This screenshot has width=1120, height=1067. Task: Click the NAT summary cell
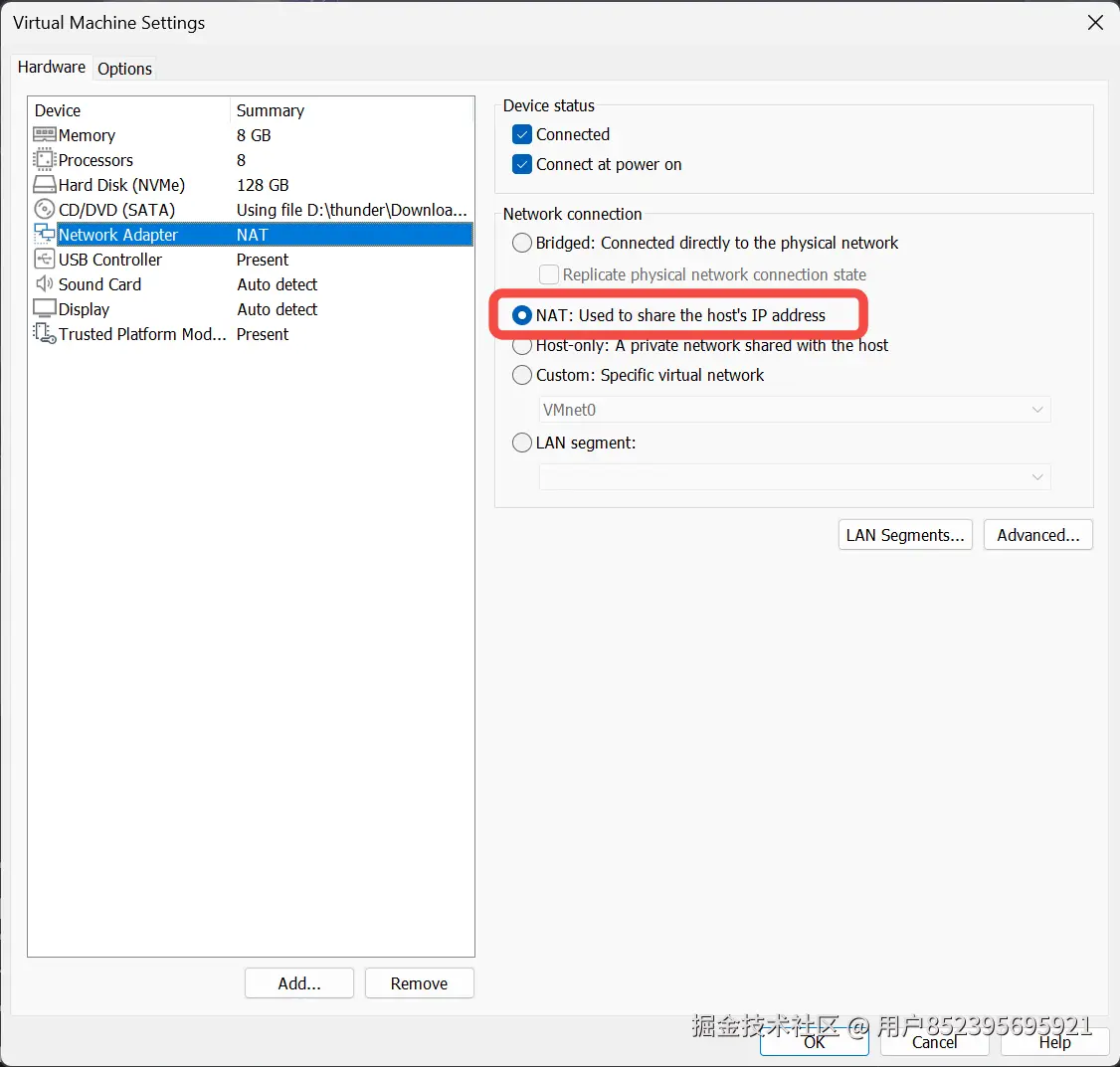(252, 235)
